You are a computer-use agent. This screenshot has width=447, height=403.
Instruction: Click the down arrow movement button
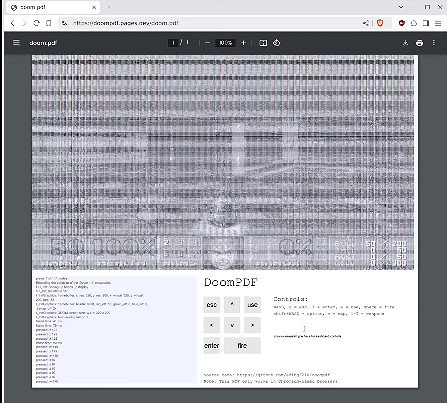click(232, 325)
